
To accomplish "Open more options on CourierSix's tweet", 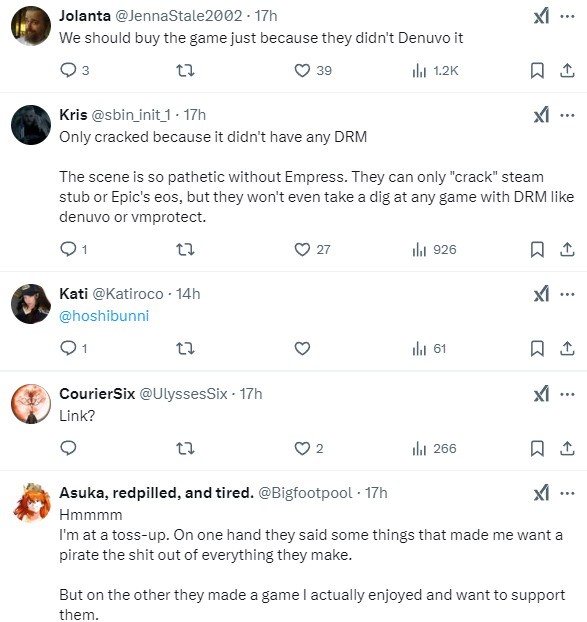I will (567, 394).
